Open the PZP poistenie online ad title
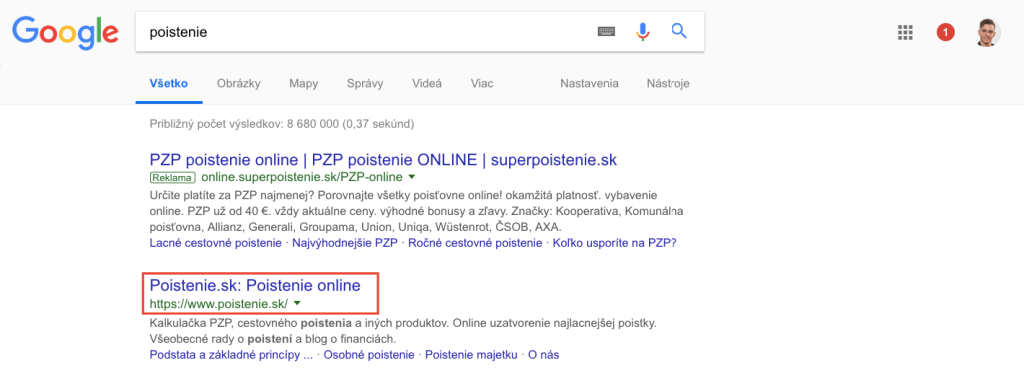Viewport: 1024px width, 381px height. point(383,159)
